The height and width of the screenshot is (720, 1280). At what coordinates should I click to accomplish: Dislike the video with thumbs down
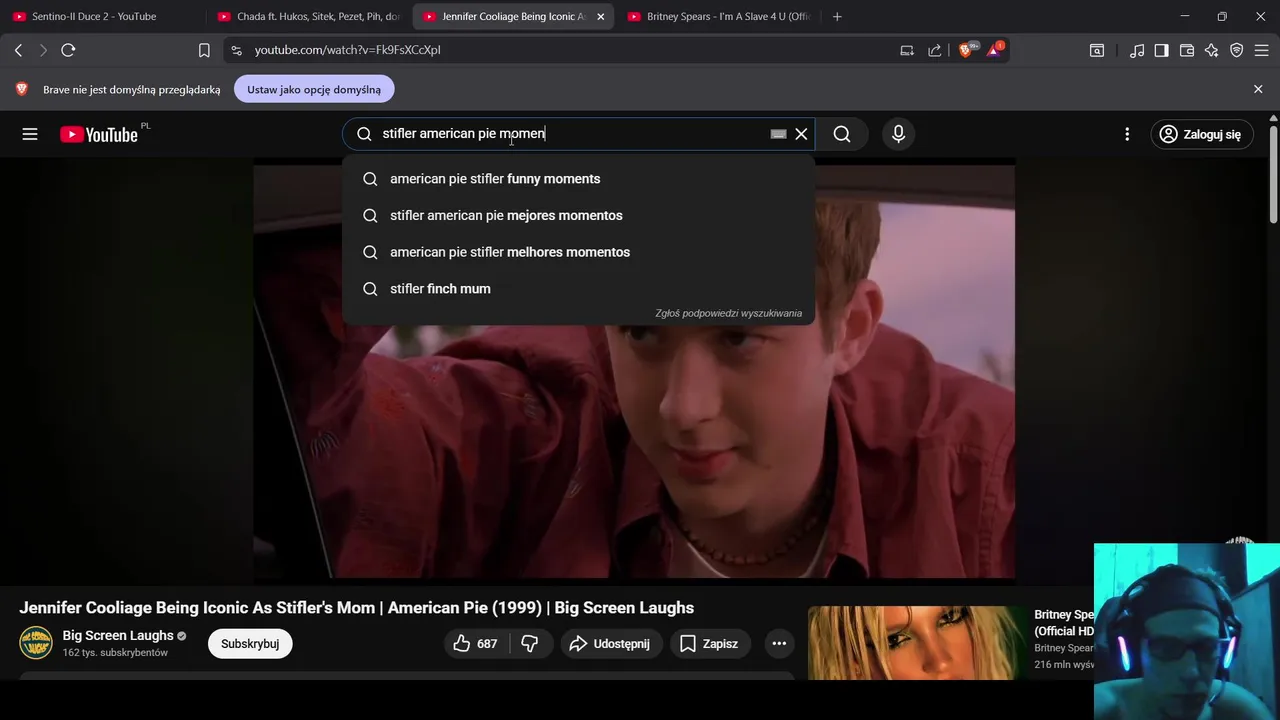[531, 644]
